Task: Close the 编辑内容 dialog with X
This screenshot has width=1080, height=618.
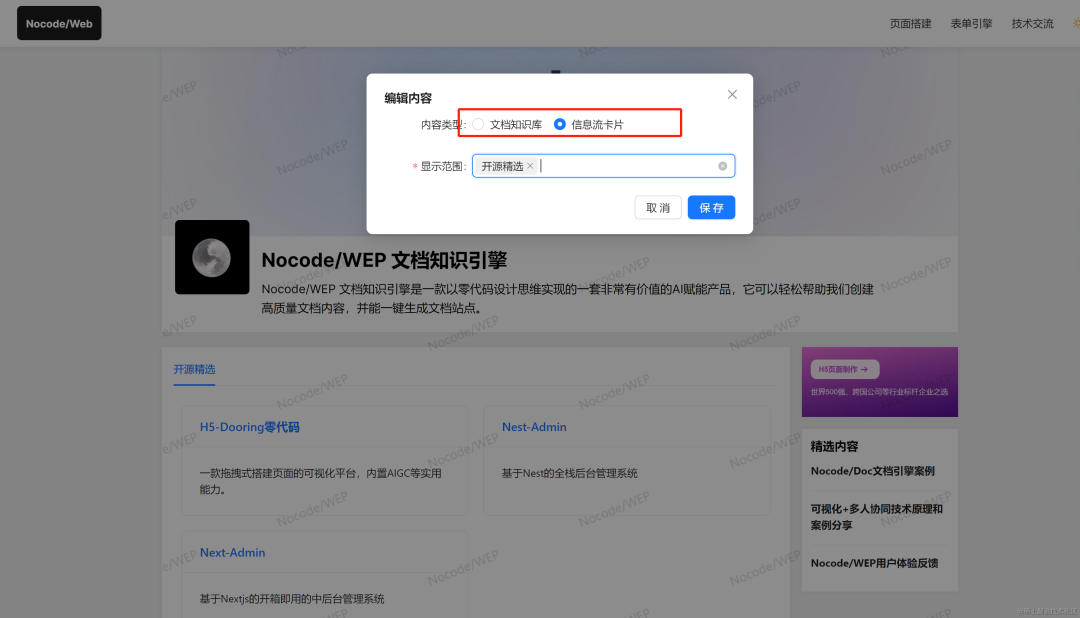Action: (732, 94)
